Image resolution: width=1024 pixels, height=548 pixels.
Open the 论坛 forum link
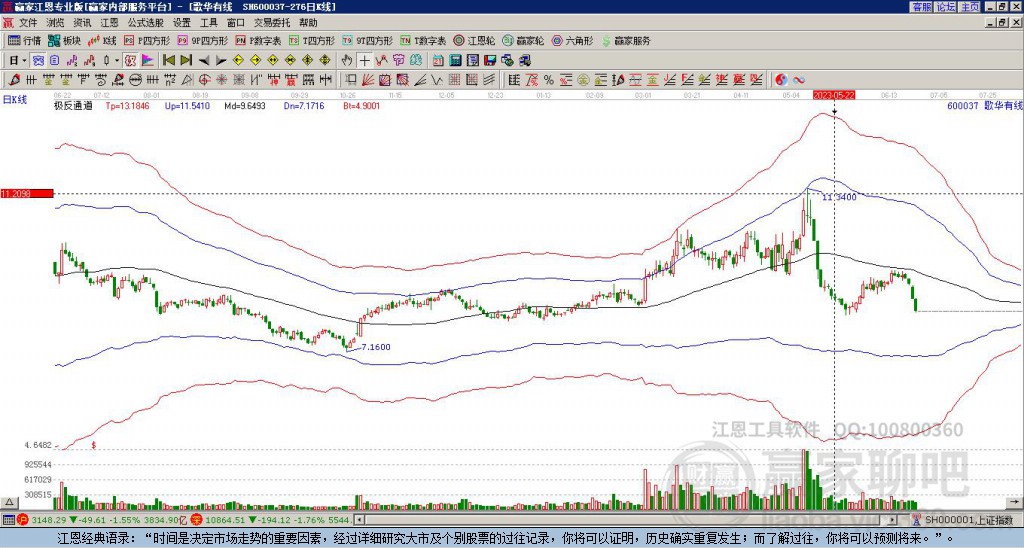point(946,7)
